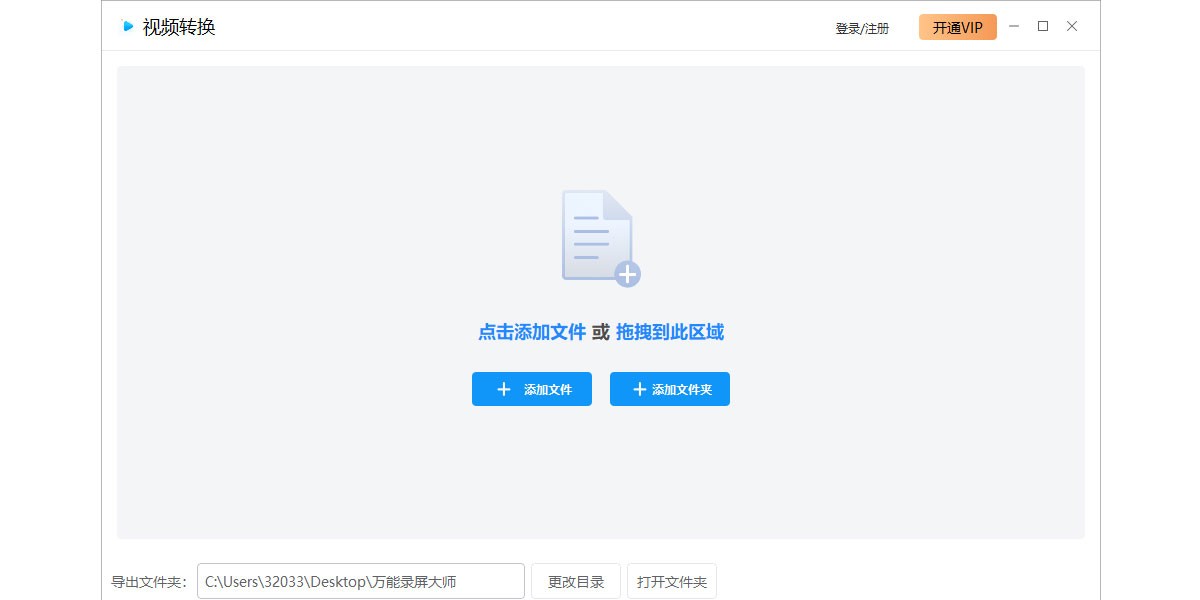Minimize the video converter window

1014,27
